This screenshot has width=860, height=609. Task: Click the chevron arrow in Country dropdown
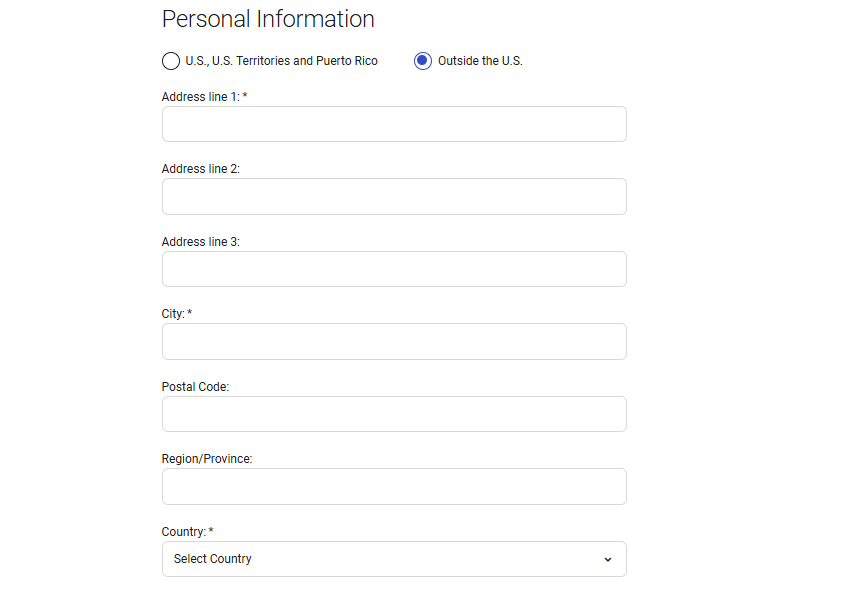[607, 559]
